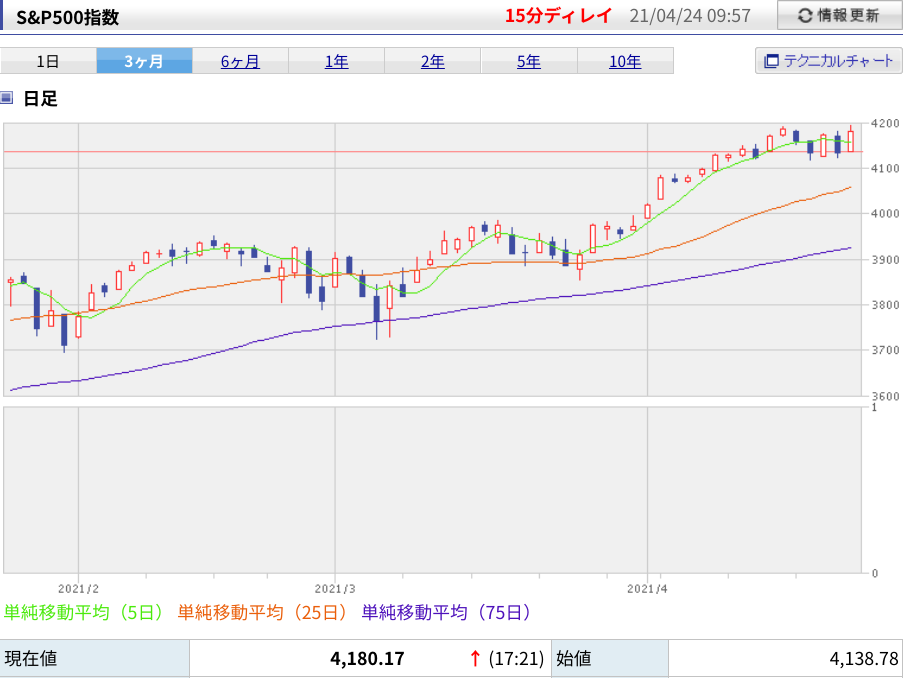Viewport: 904px width, 678px height.
Task: Click the 情報更新 refresh button
Action: [840, 16]
